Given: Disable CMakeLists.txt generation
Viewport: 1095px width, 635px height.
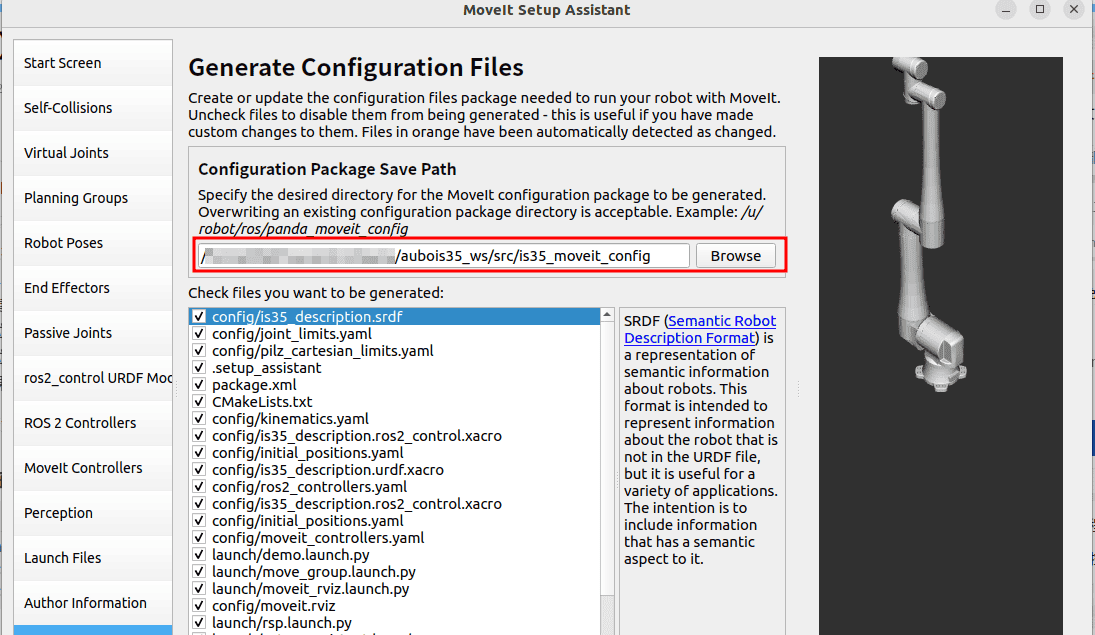Looking at the screenshot, I should pos(199,402).
